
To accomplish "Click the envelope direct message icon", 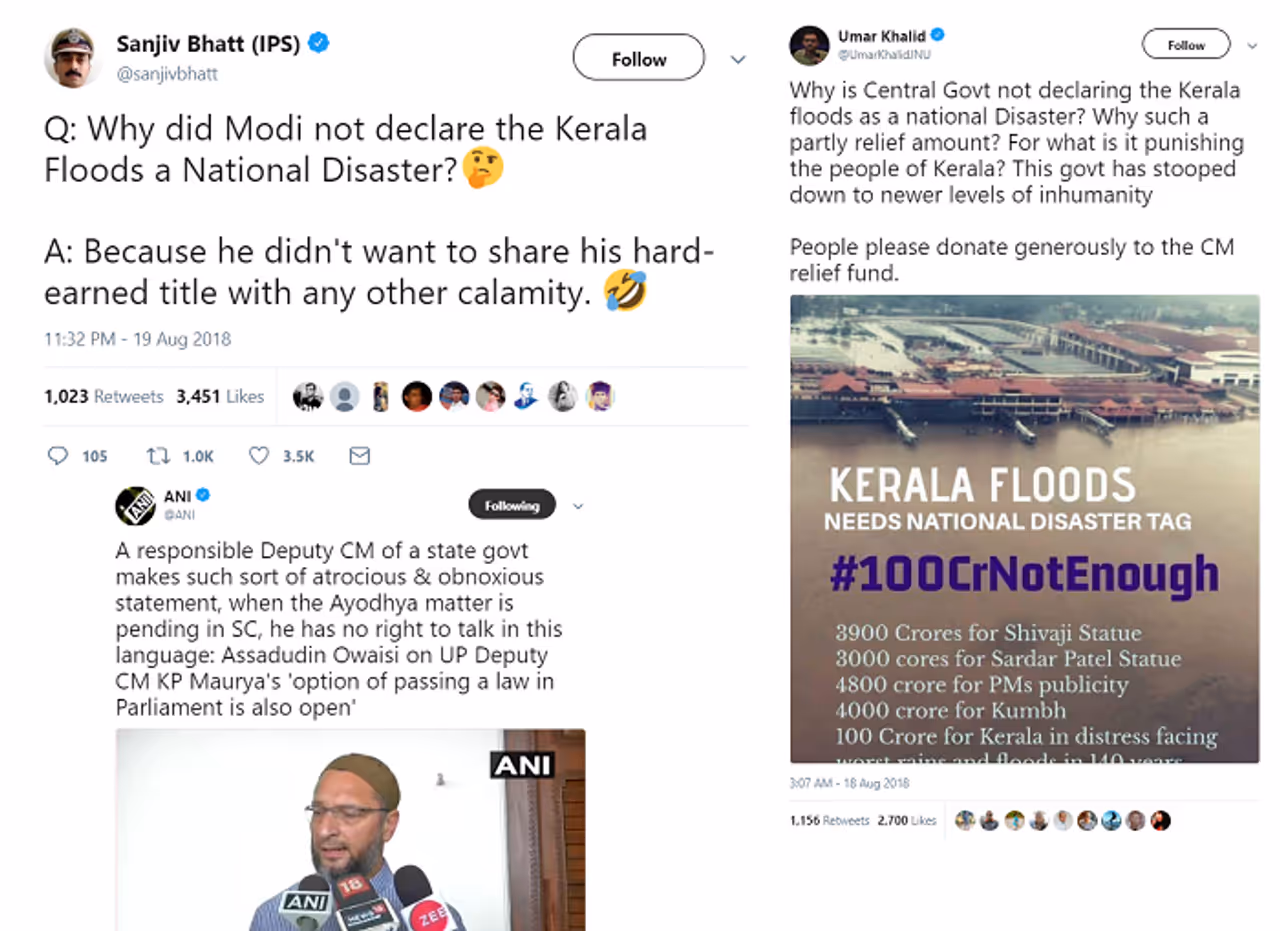I will coord(359,456).
